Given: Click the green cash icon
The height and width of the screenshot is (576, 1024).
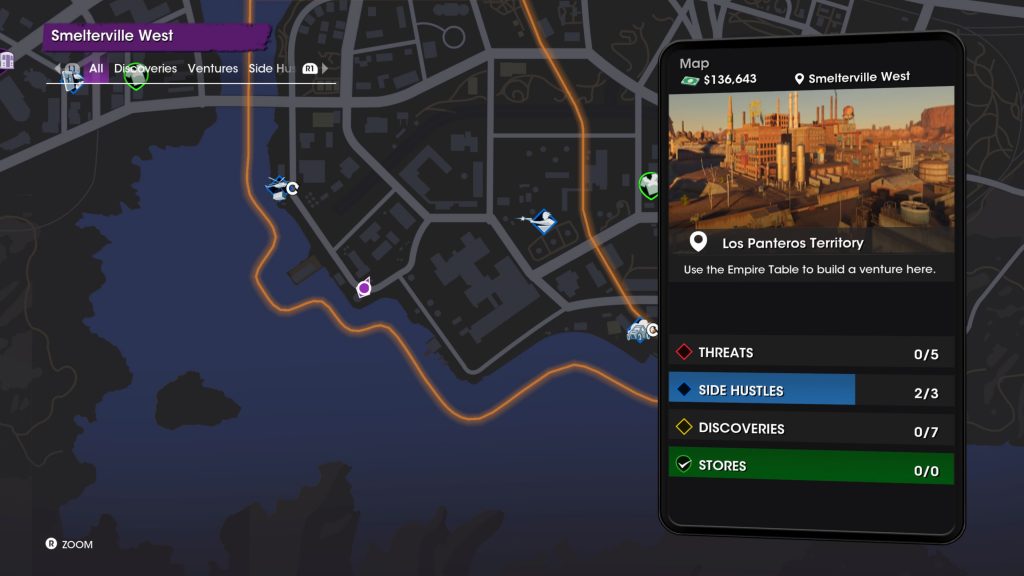Looking at the screenshot, I should pos(690,80).
